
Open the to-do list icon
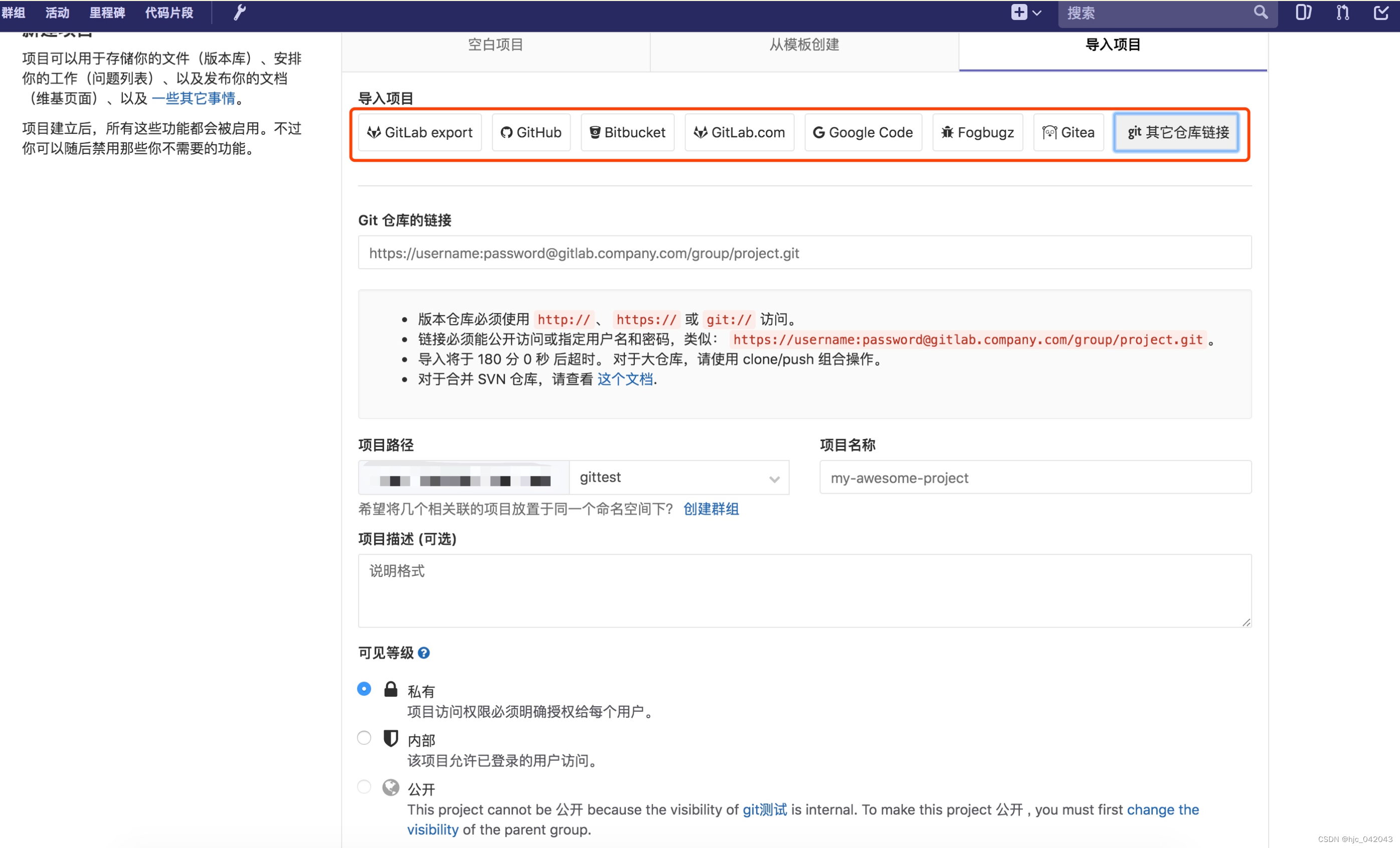point(1380,13)
